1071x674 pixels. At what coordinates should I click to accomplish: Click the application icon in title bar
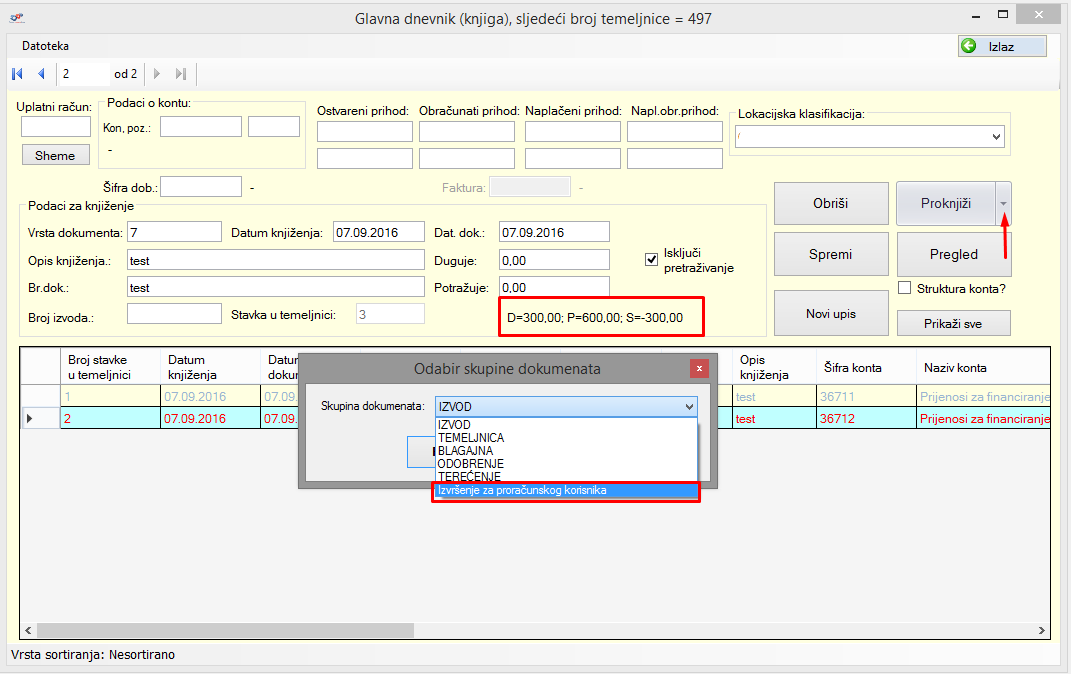coord(18,18)
